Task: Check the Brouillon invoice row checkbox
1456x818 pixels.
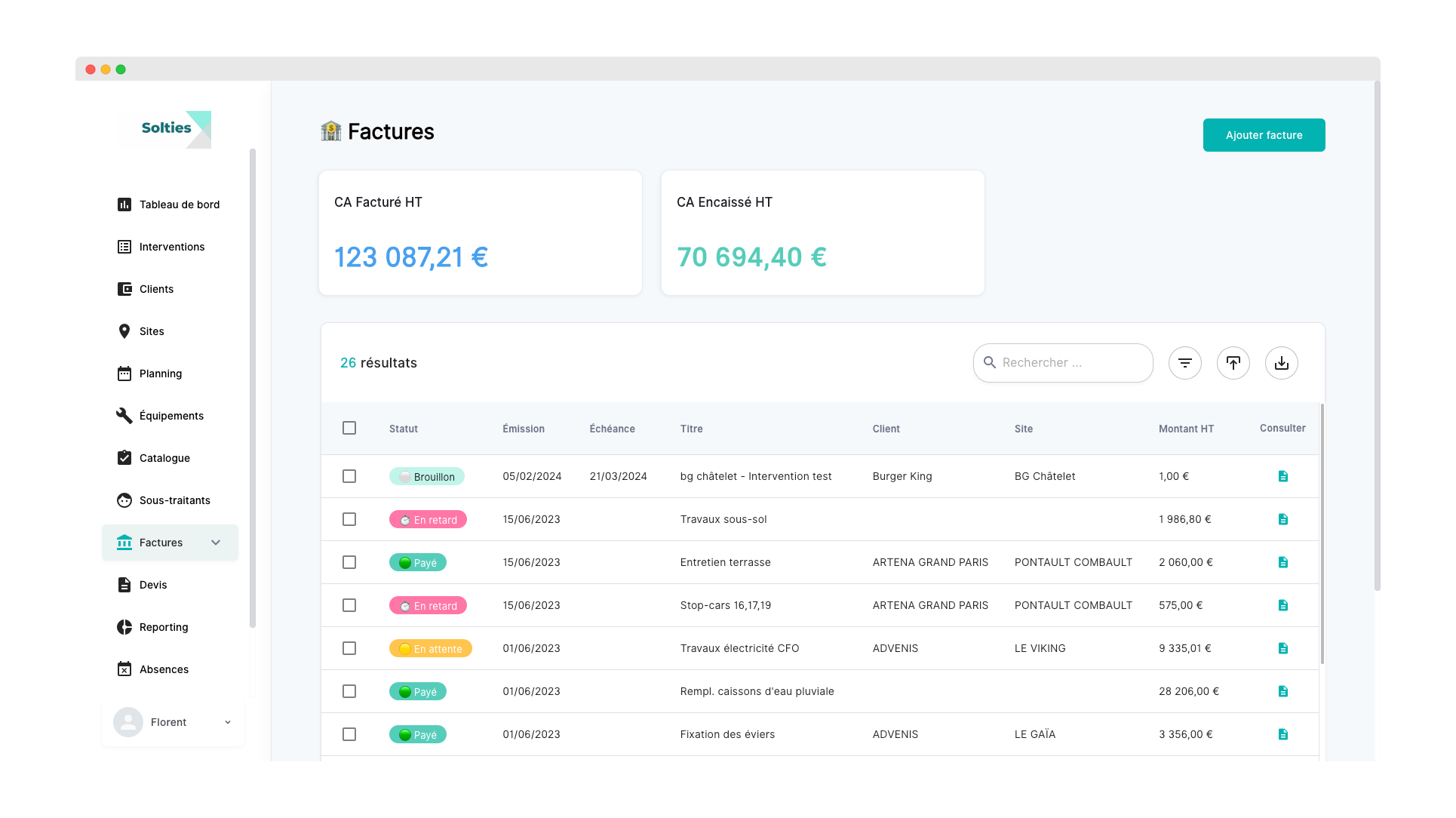Action: coord(349,476)
